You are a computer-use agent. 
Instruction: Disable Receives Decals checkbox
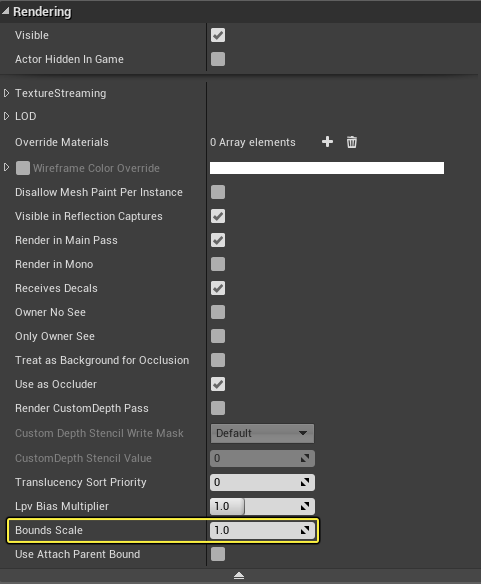coord(218,288)
